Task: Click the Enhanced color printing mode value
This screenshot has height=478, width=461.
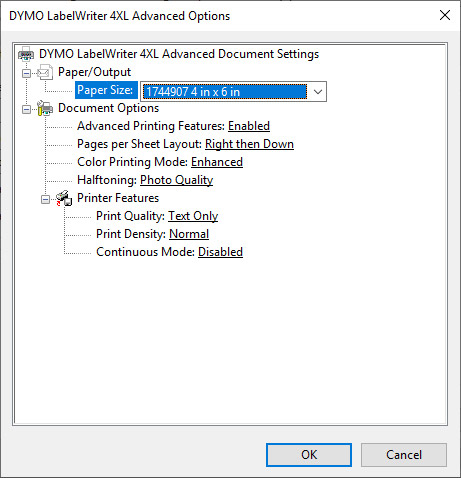Action: click(217, 162)
